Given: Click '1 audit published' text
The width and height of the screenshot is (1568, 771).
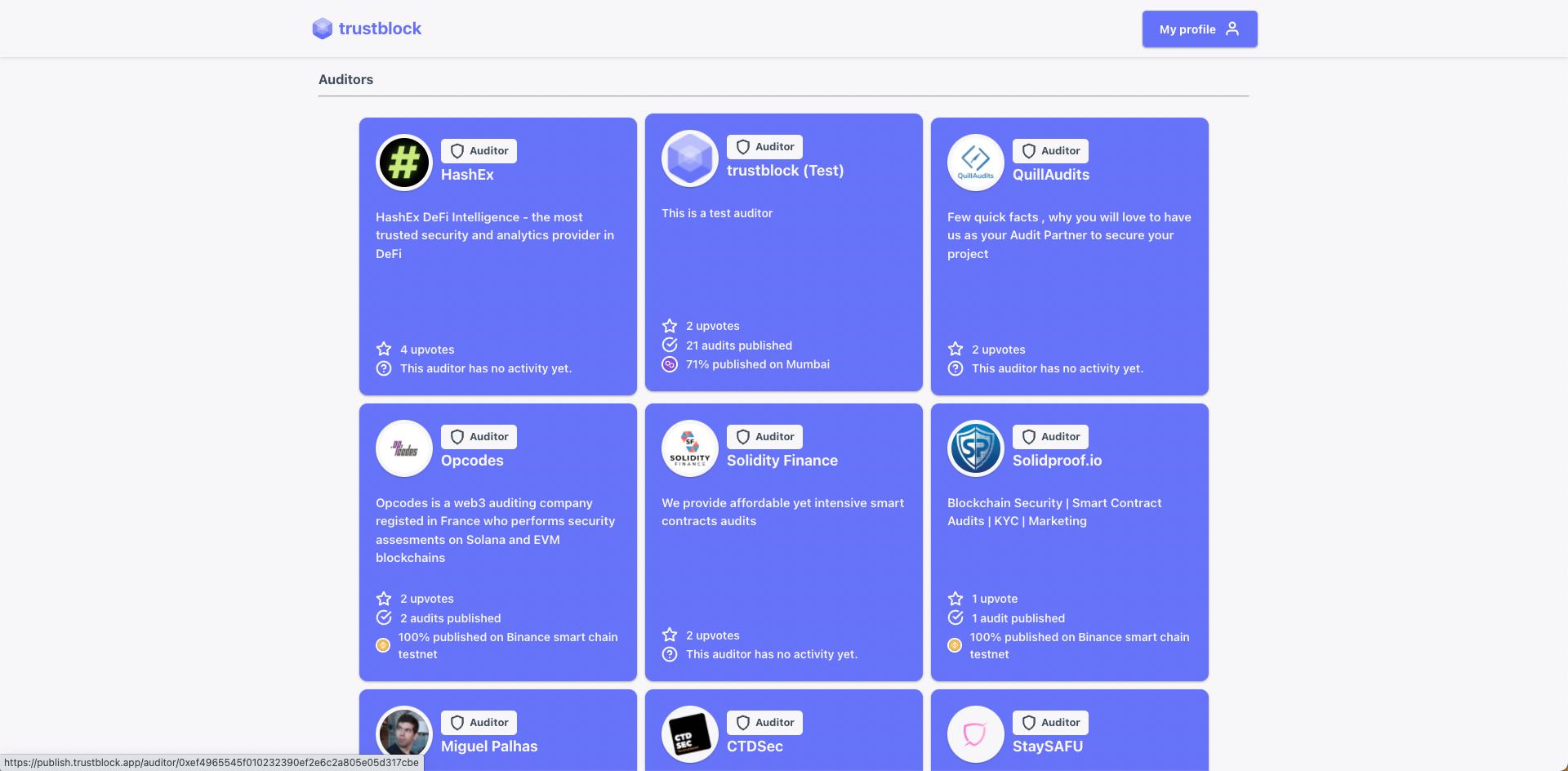Looking at the screenshot, I should coord(1018,618).
